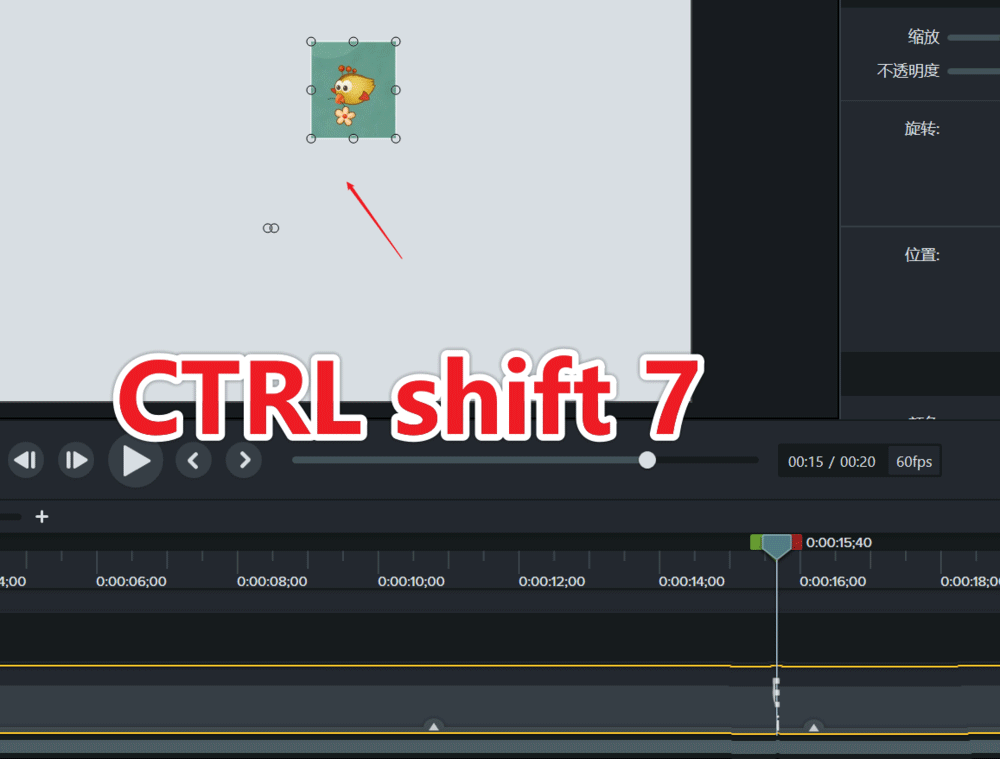Click the red out-point handle on playhead

click(797, 542)
